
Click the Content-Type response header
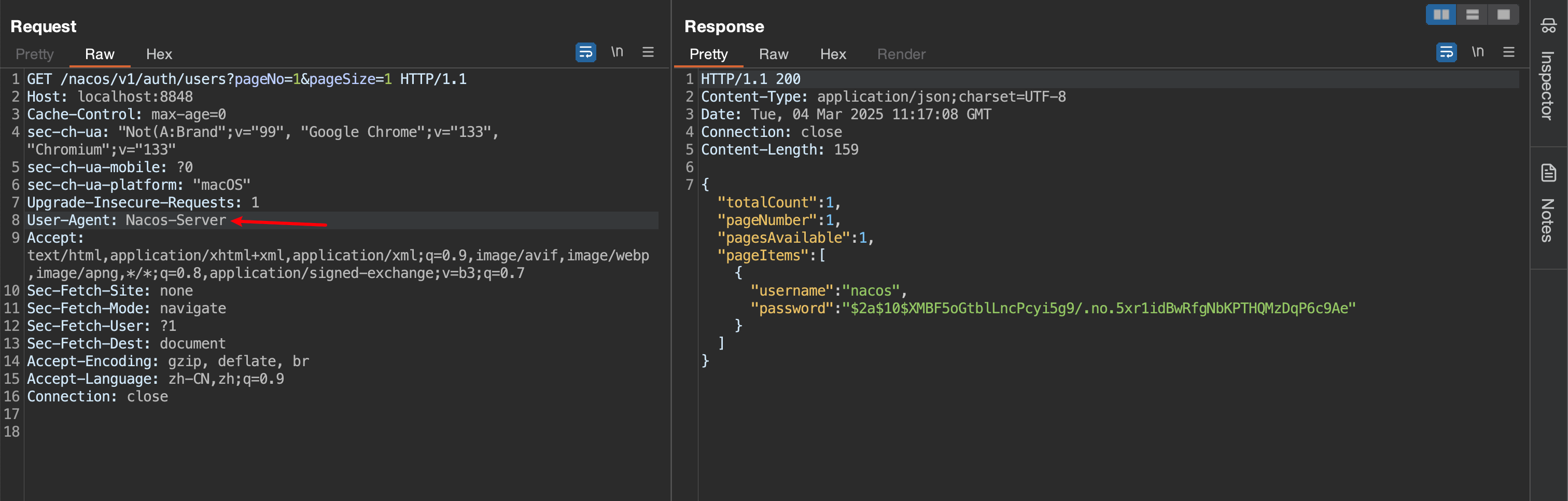[x=883, y=97]
